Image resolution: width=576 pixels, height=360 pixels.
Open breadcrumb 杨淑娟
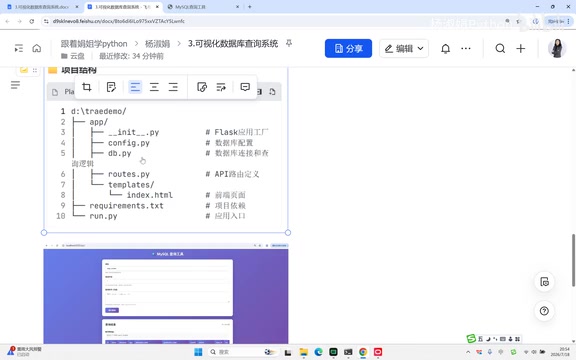pyautogui.click(x=157, y=44)
